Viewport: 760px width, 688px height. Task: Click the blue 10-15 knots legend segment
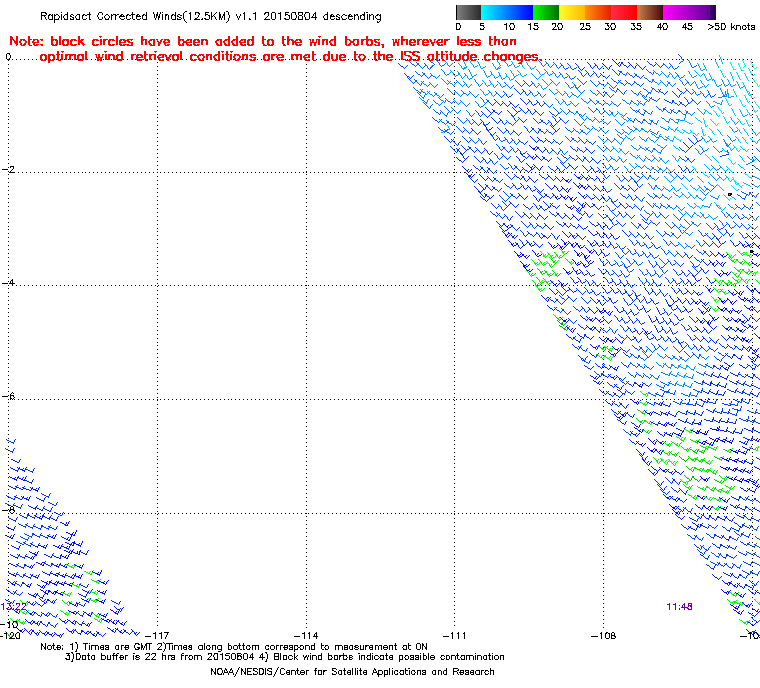[x=520, y=12]
